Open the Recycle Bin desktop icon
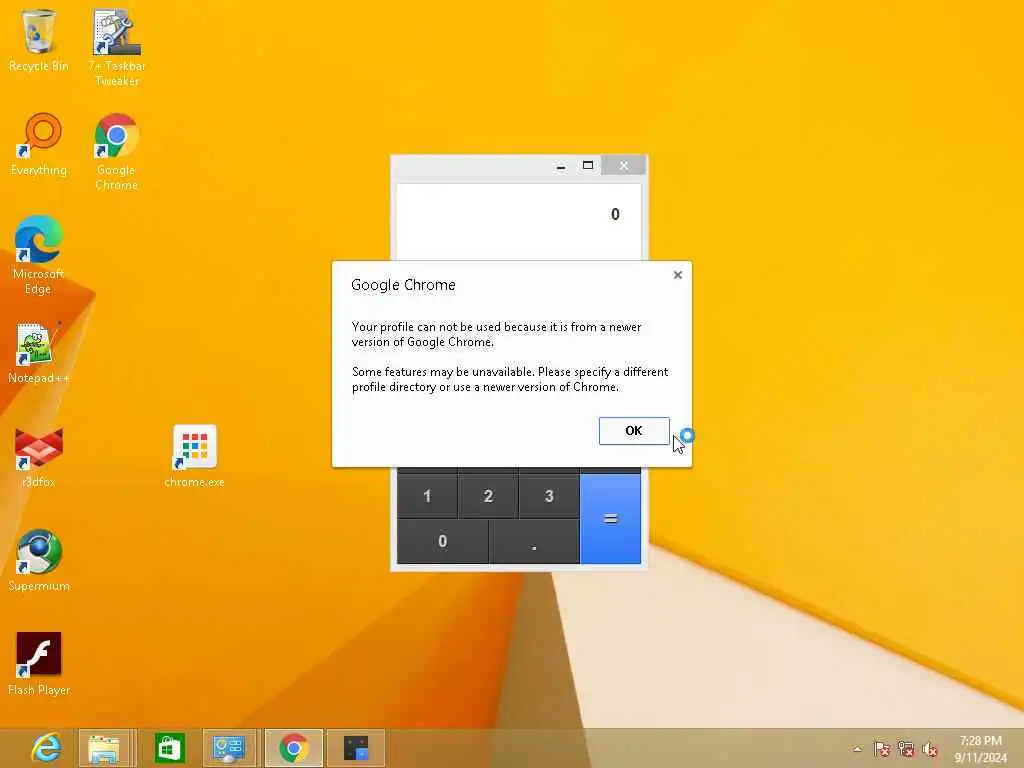Screen dimensions: 1024x768 [x=39, y=40]
